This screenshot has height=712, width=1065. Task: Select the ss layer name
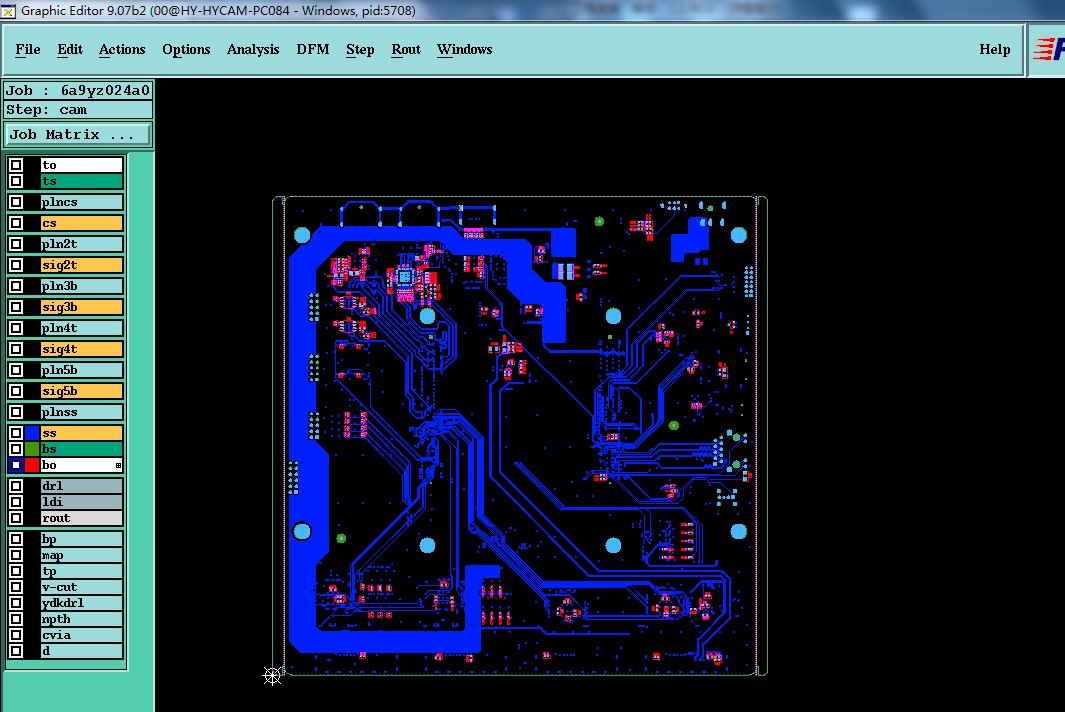[x=82, y=433]
